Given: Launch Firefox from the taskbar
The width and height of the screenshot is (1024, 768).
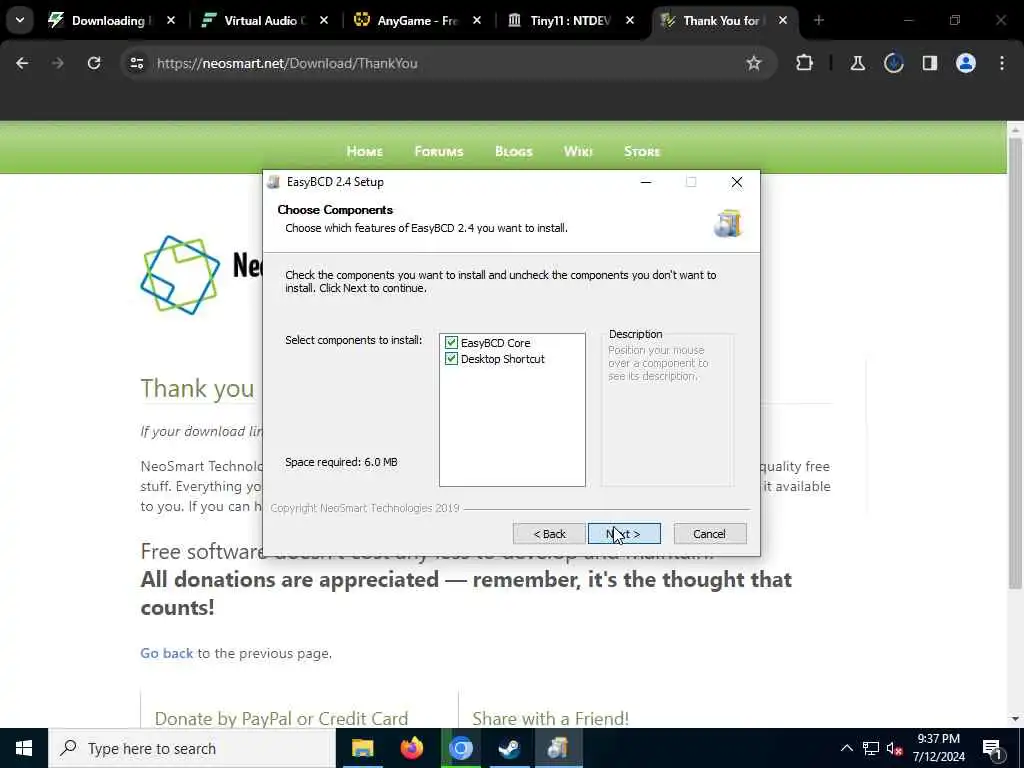Looking at the screenshot, I should 411,748.
